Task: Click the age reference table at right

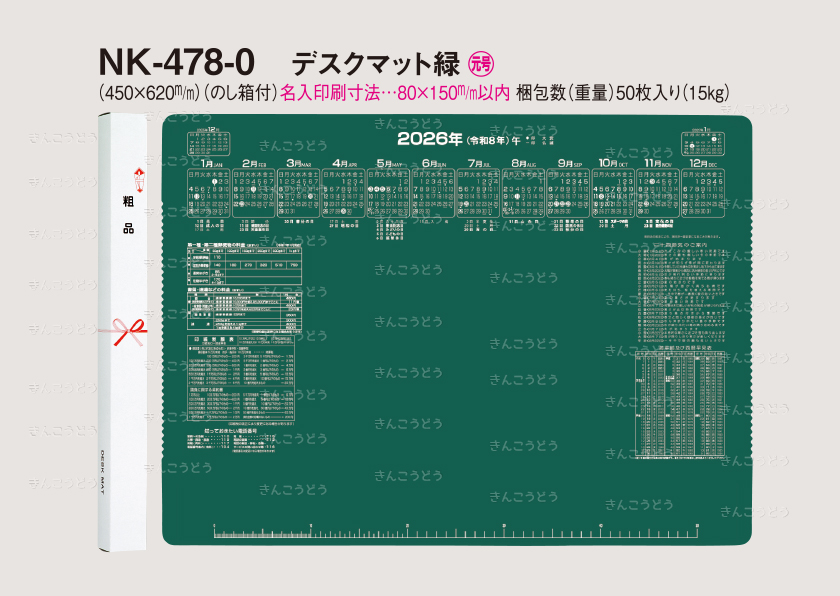Action: [x=680, y=405]
